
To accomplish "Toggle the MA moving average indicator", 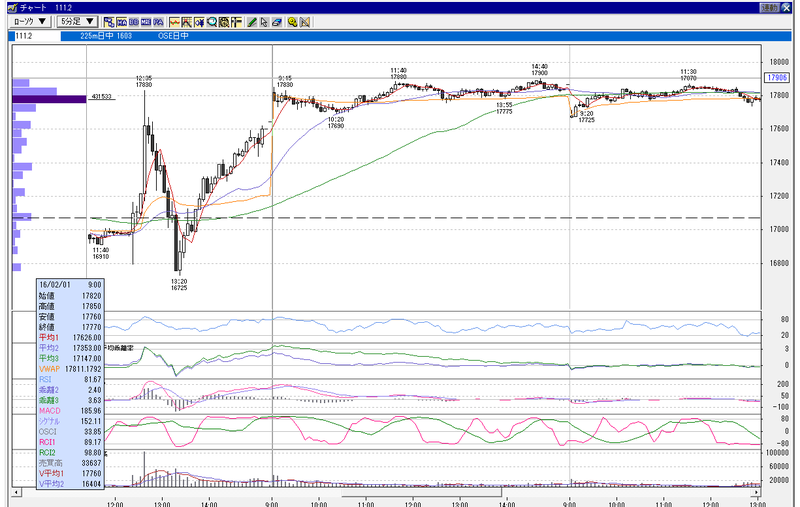I will pos(121,22).
